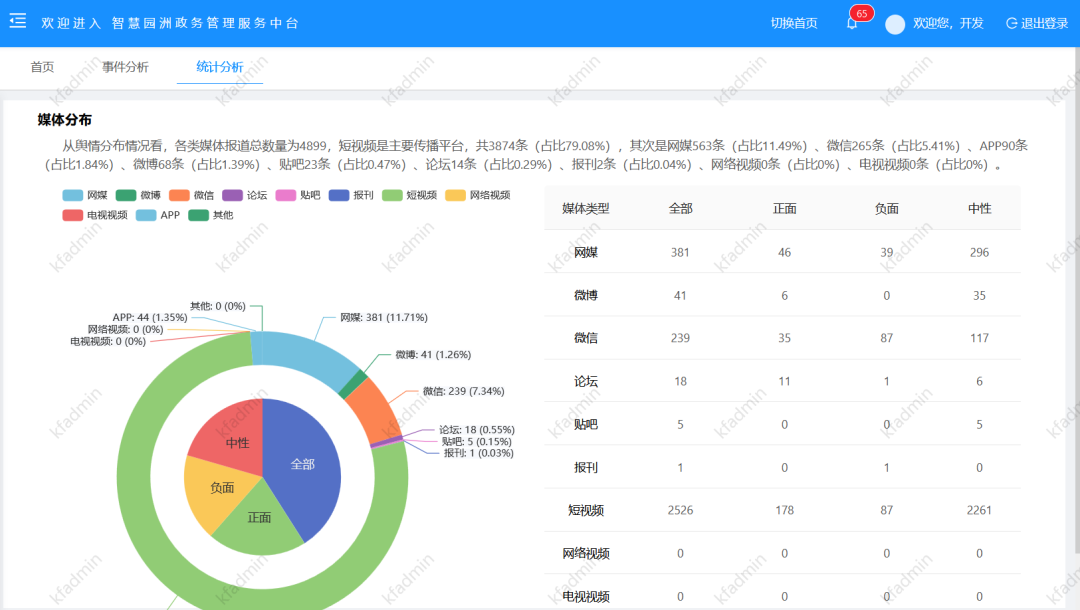Click the user avatar icon
The height and width of the screenshot is (610, 1080).
pyautogui.click(x=893, y=23)
